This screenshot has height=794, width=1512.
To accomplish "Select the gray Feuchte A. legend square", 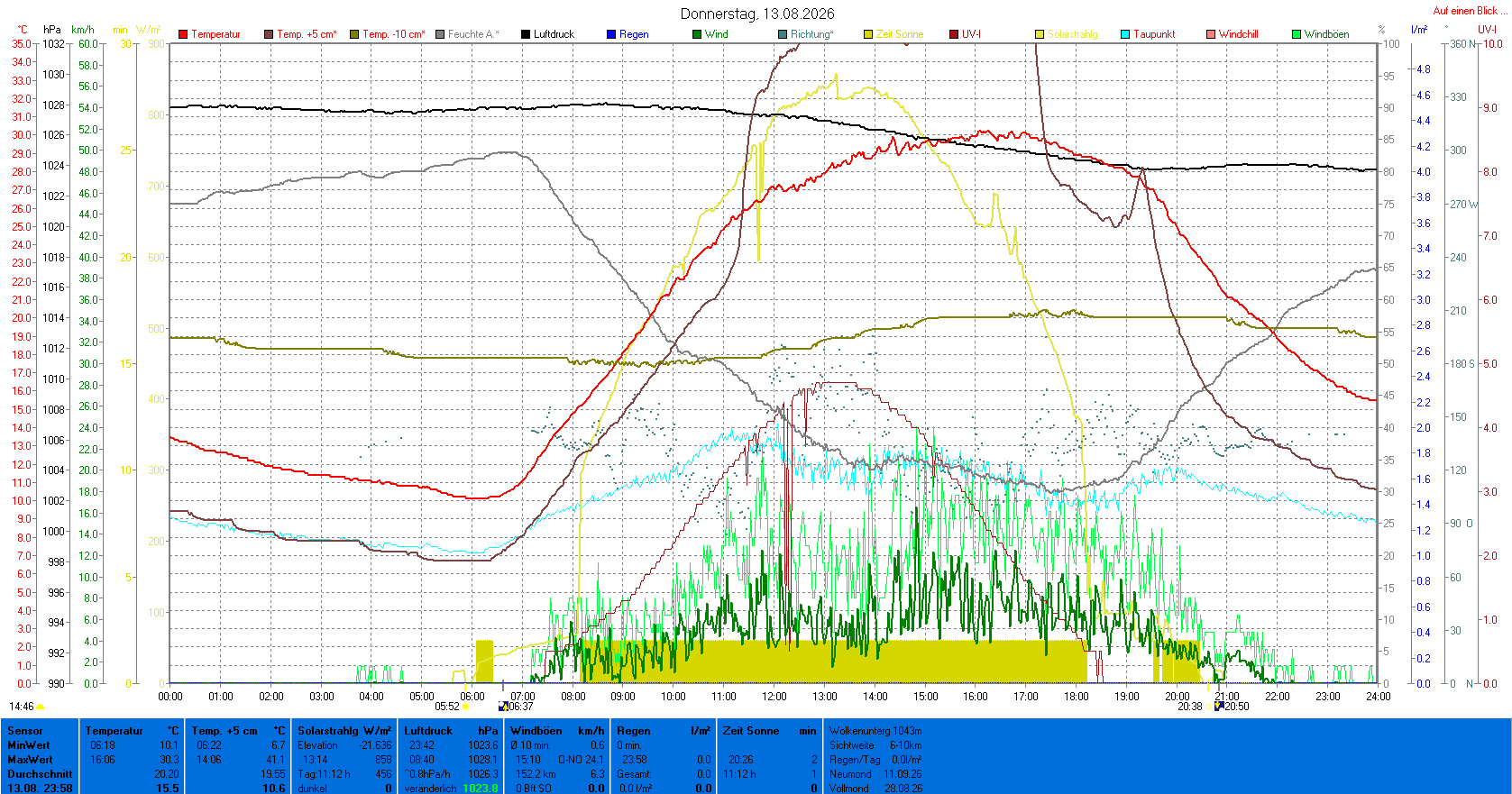I will tap(440, 34).
